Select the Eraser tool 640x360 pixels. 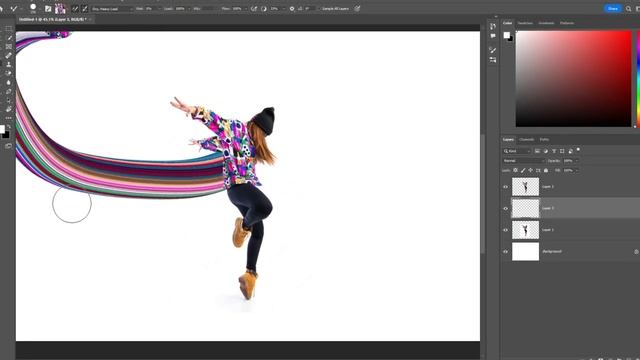point(9,73)
